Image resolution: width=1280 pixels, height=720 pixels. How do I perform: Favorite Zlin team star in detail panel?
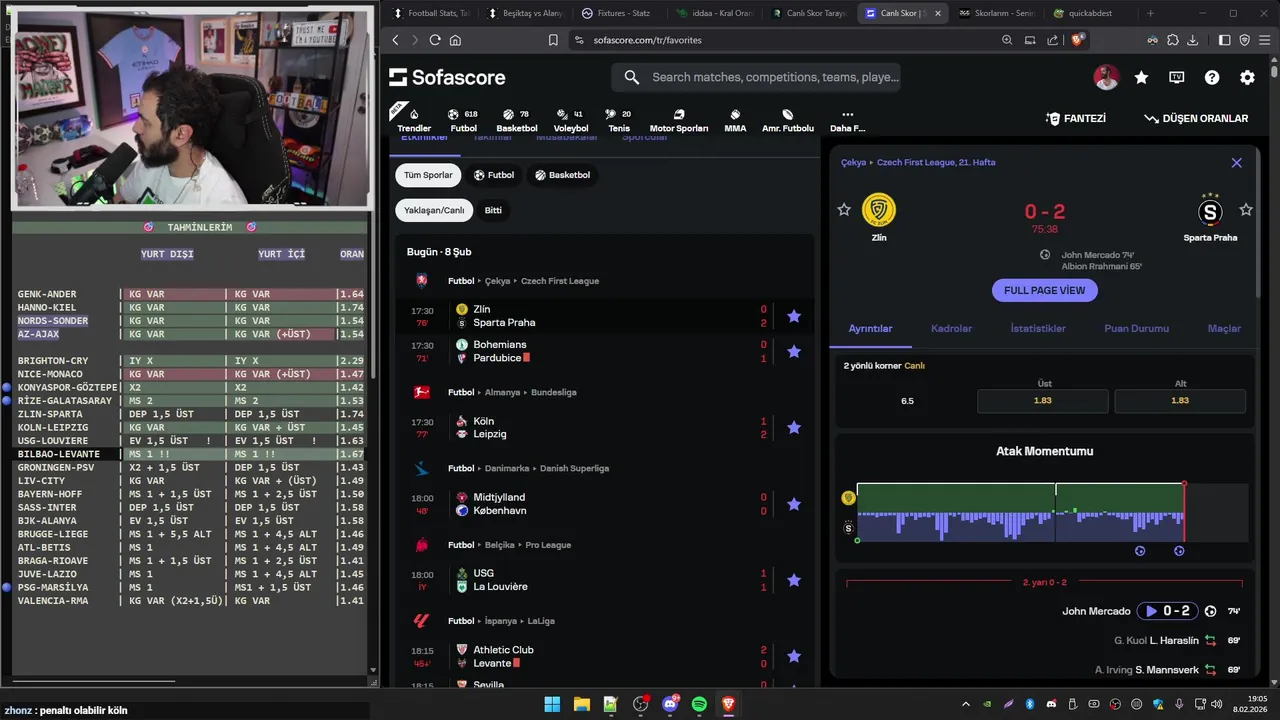pyautogui.click(x=844, y=210)
